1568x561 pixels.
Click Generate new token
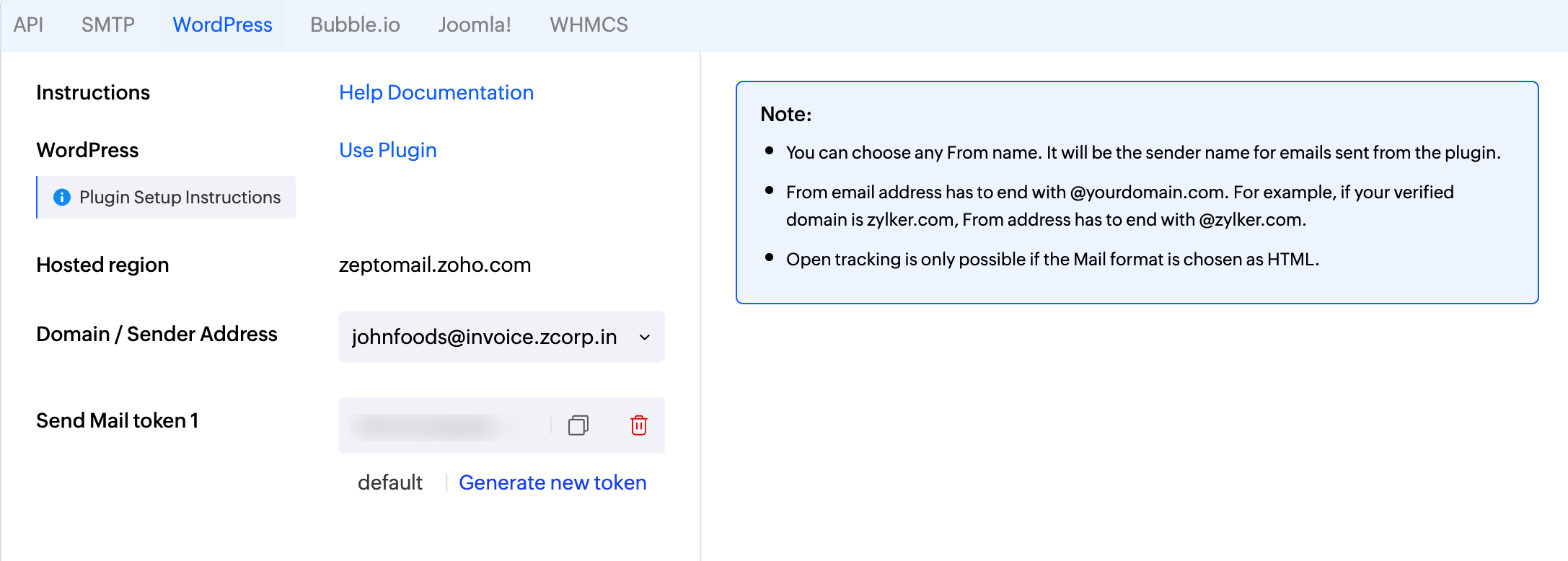552,482
